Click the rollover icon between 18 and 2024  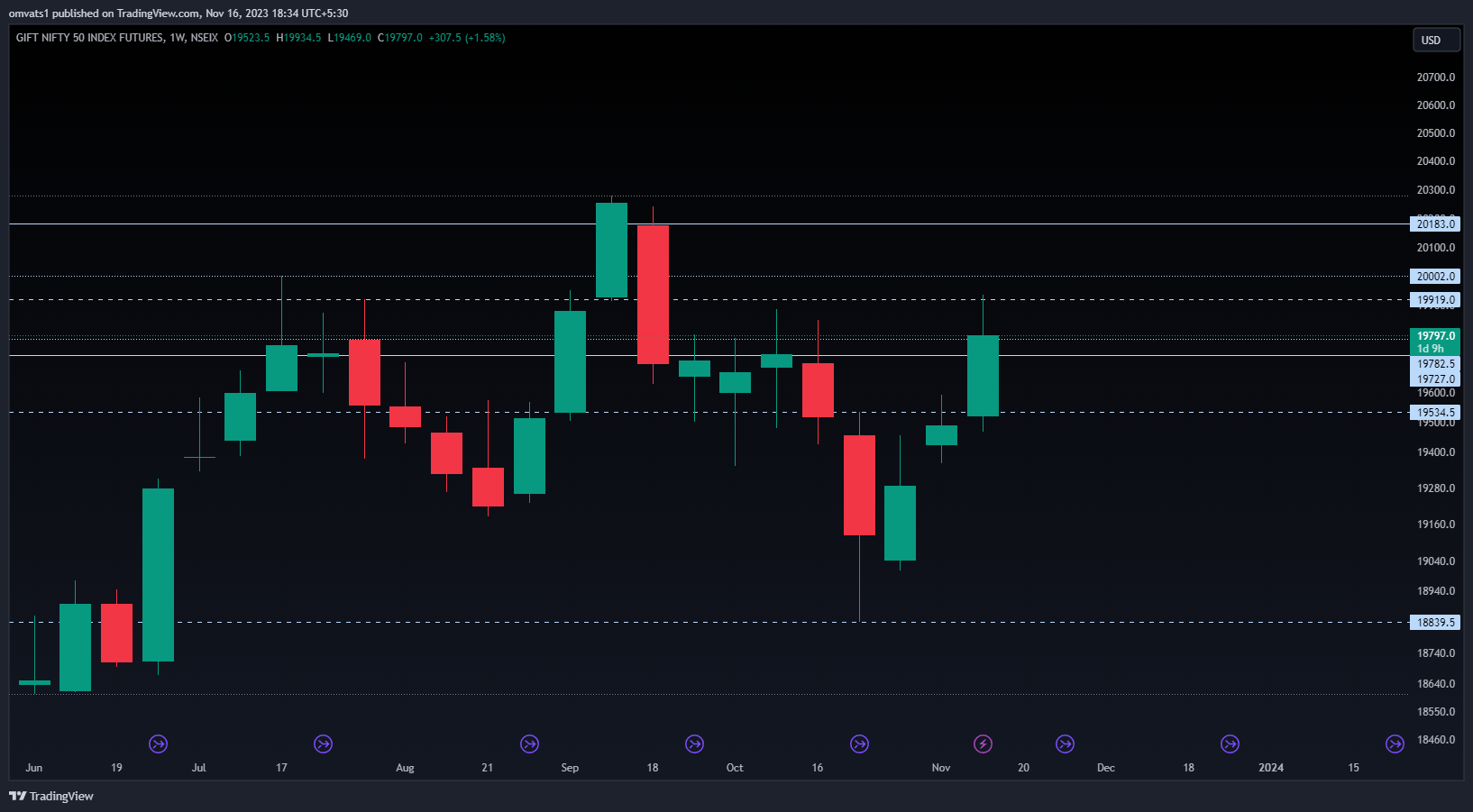pos(1230,744)
